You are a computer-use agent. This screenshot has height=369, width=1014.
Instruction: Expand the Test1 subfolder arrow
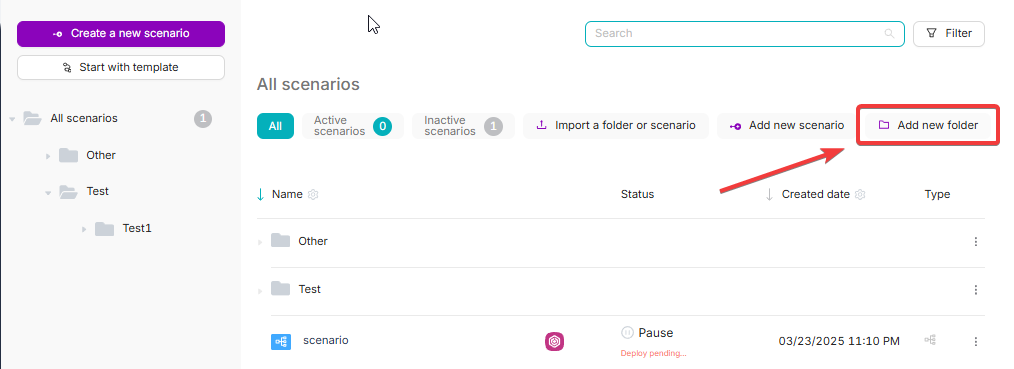pos(84,229)
